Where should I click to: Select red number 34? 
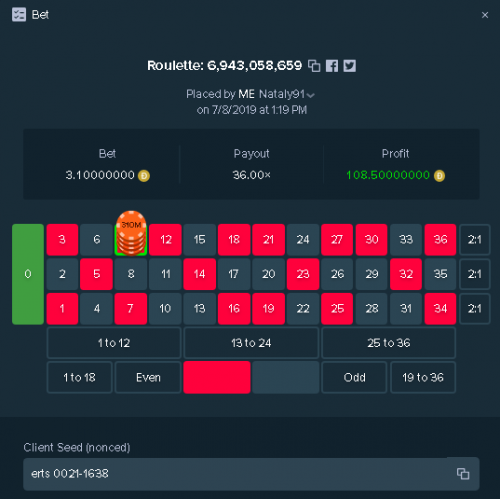[440, 309]
